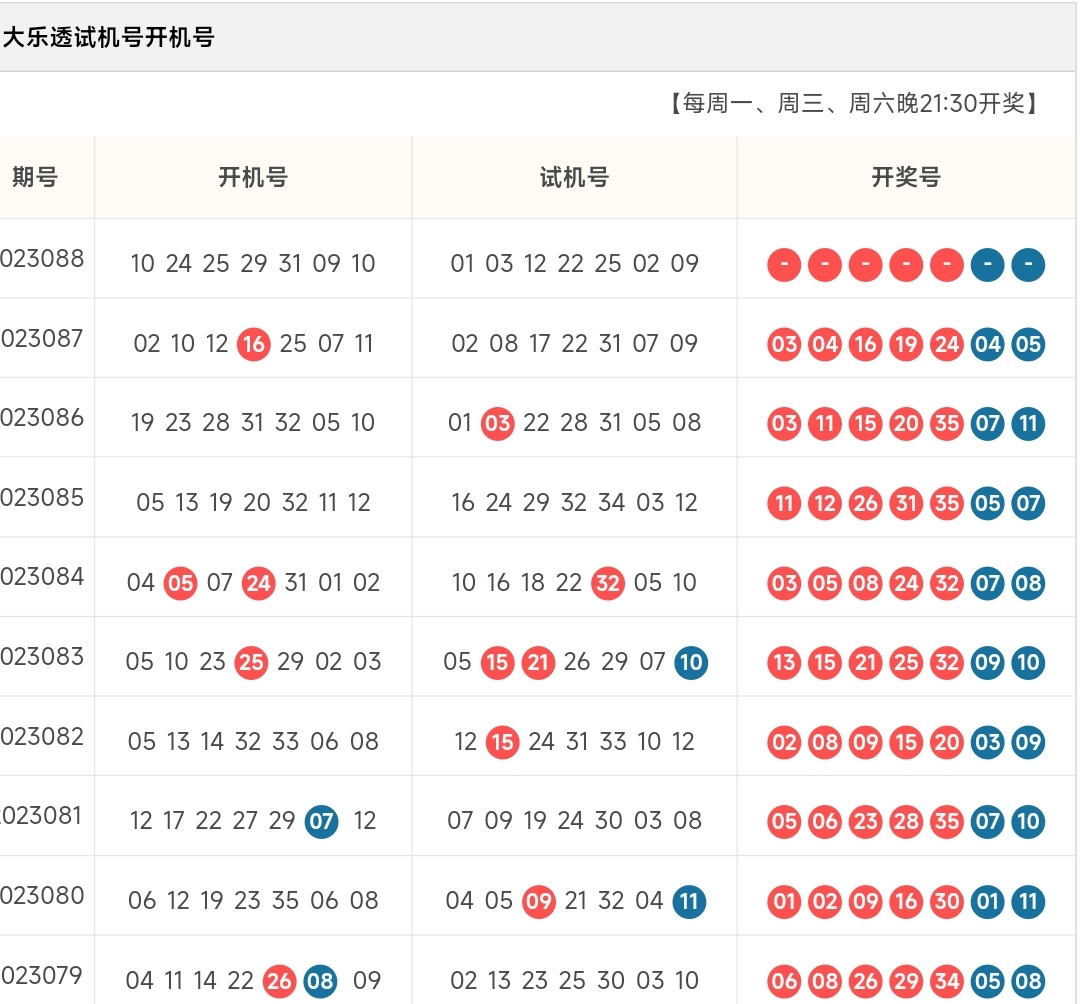Click red ball 24 in 023084 开机号

[258, 583]
